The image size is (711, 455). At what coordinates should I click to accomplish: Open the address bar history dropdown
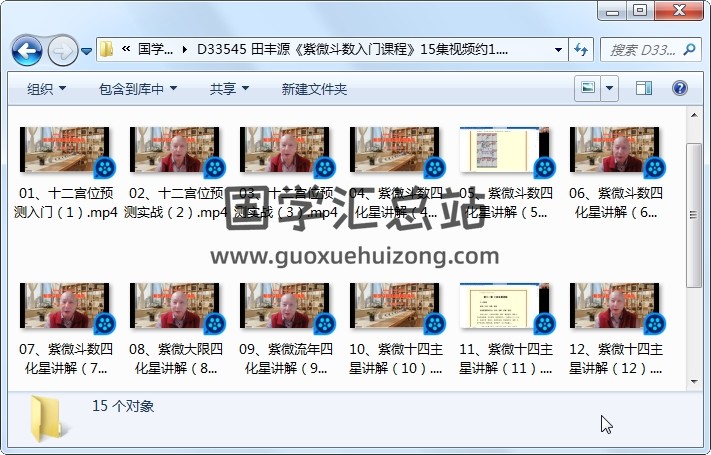tap(558, 49)
